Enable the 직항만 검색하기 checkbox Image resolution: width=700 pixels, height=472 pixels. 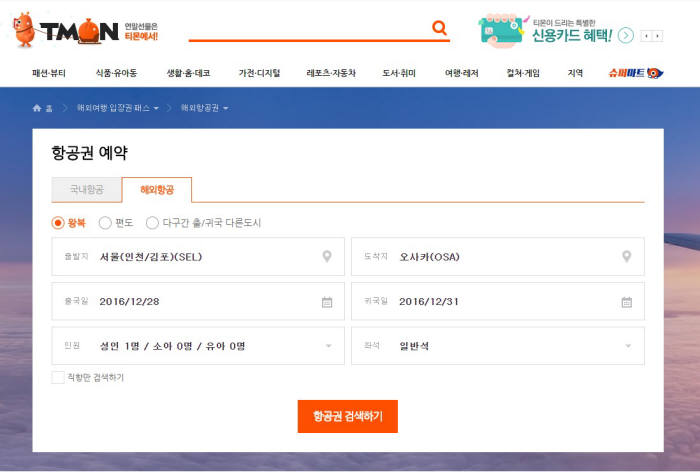pyautogui.click(x=58, y=377)
